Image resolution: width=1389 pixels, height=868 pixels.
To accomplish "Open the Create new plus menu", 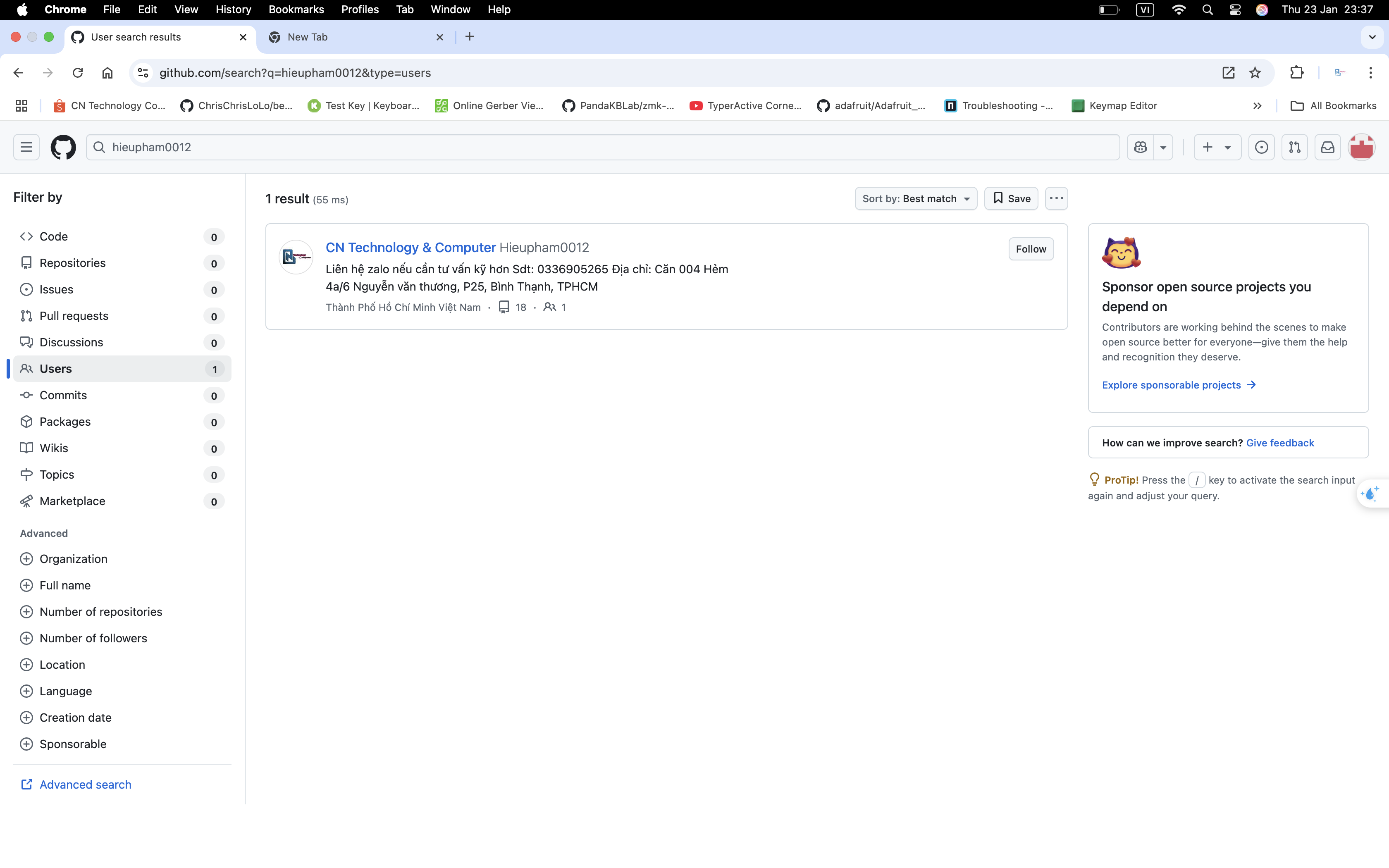I will 1217,147.
